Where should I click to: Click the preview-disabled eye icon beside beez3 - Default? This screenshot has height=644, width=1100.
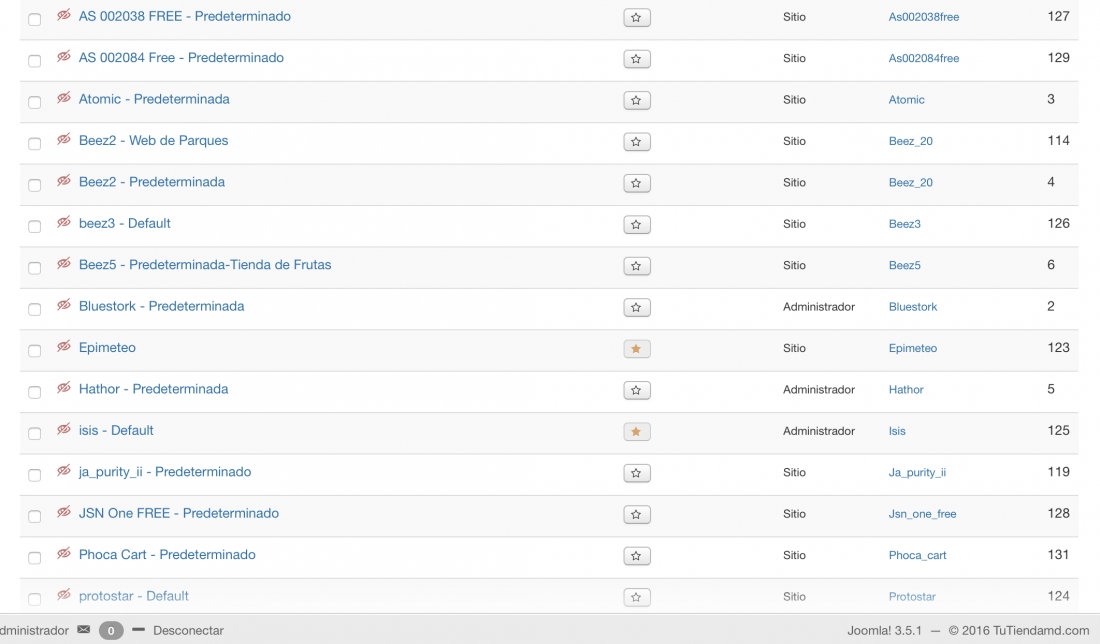pyautogui.click(x=64, y=222)
